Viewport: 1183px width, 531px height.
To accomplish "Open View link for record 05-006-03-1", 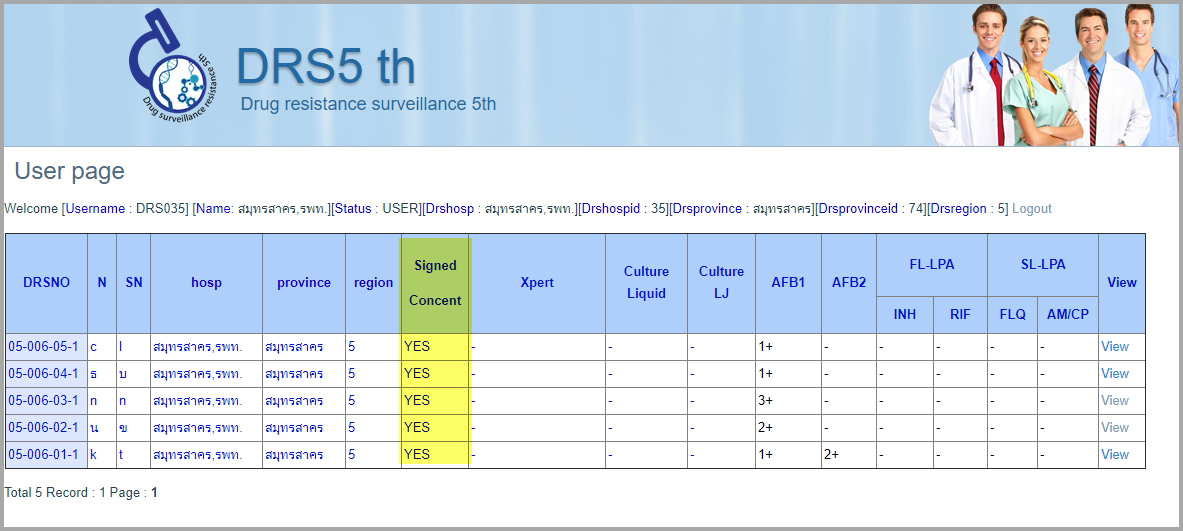I will (1114, 401).
